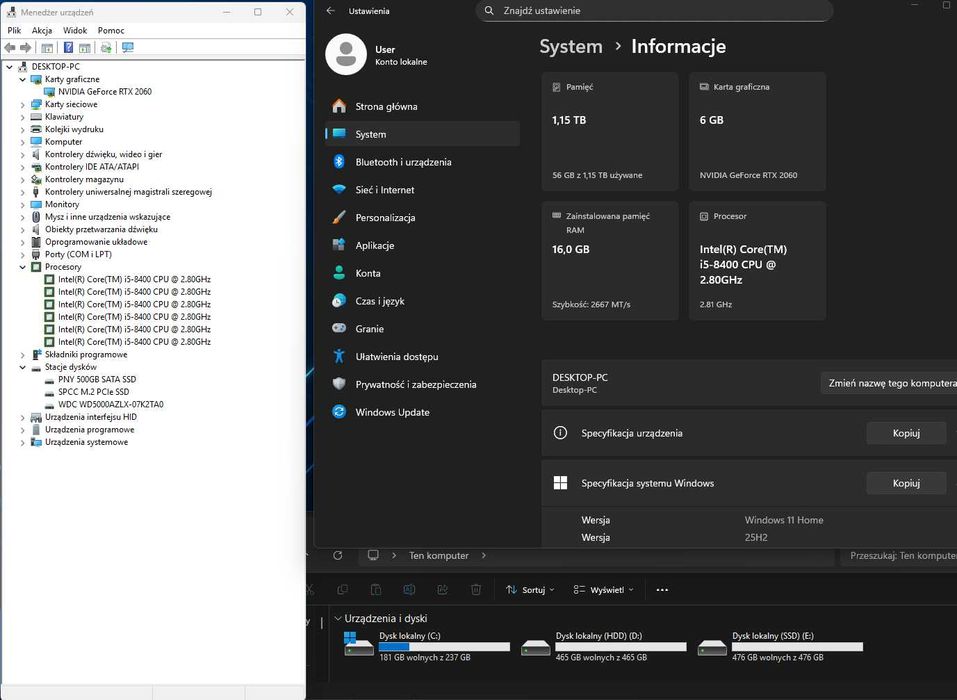Collapse the Karty graficzne category

click(x=23, y=79)
